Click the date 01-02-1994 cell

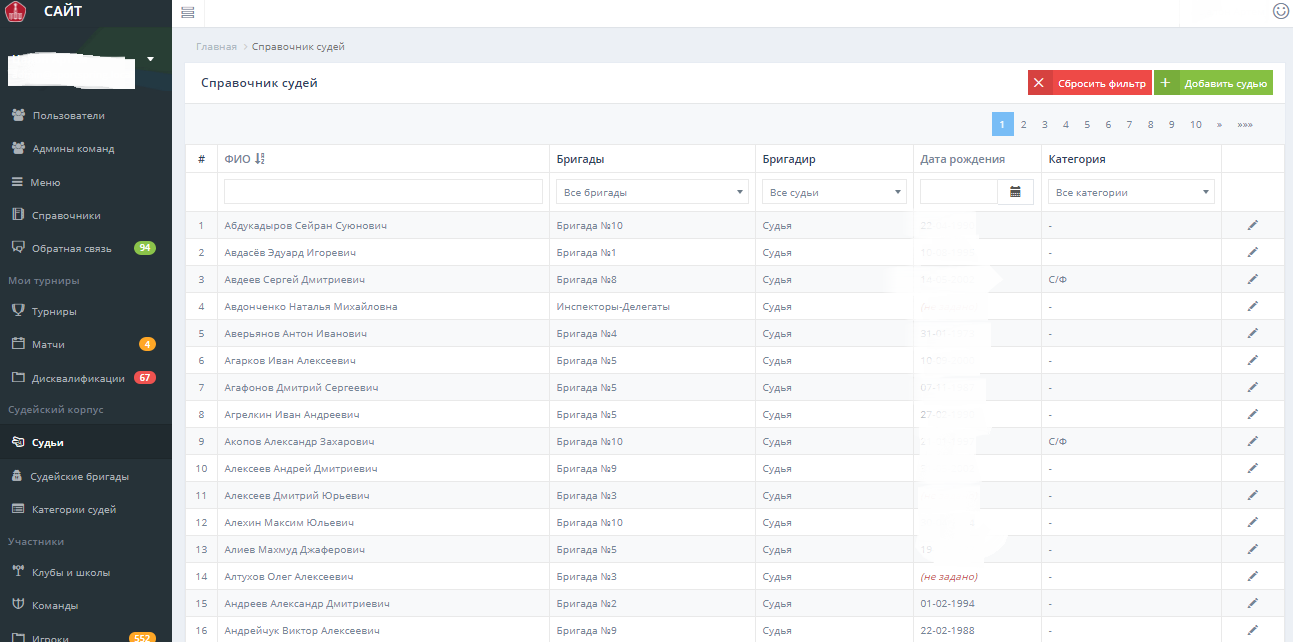pyautogui.click(x=947, y=603)
